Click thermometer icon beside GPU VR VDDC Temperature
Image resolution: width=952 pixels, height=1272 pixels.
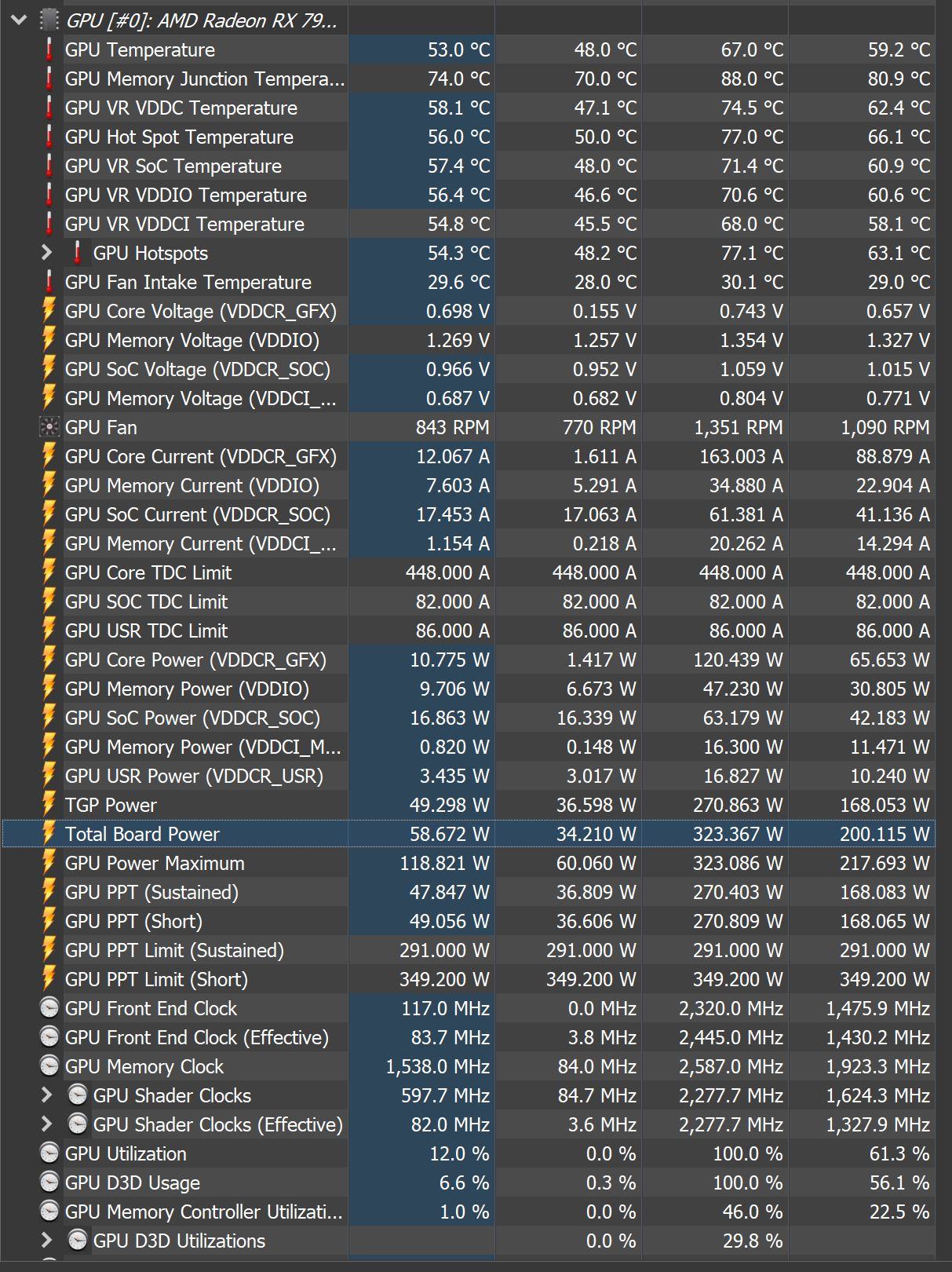(x=49, y=108)
